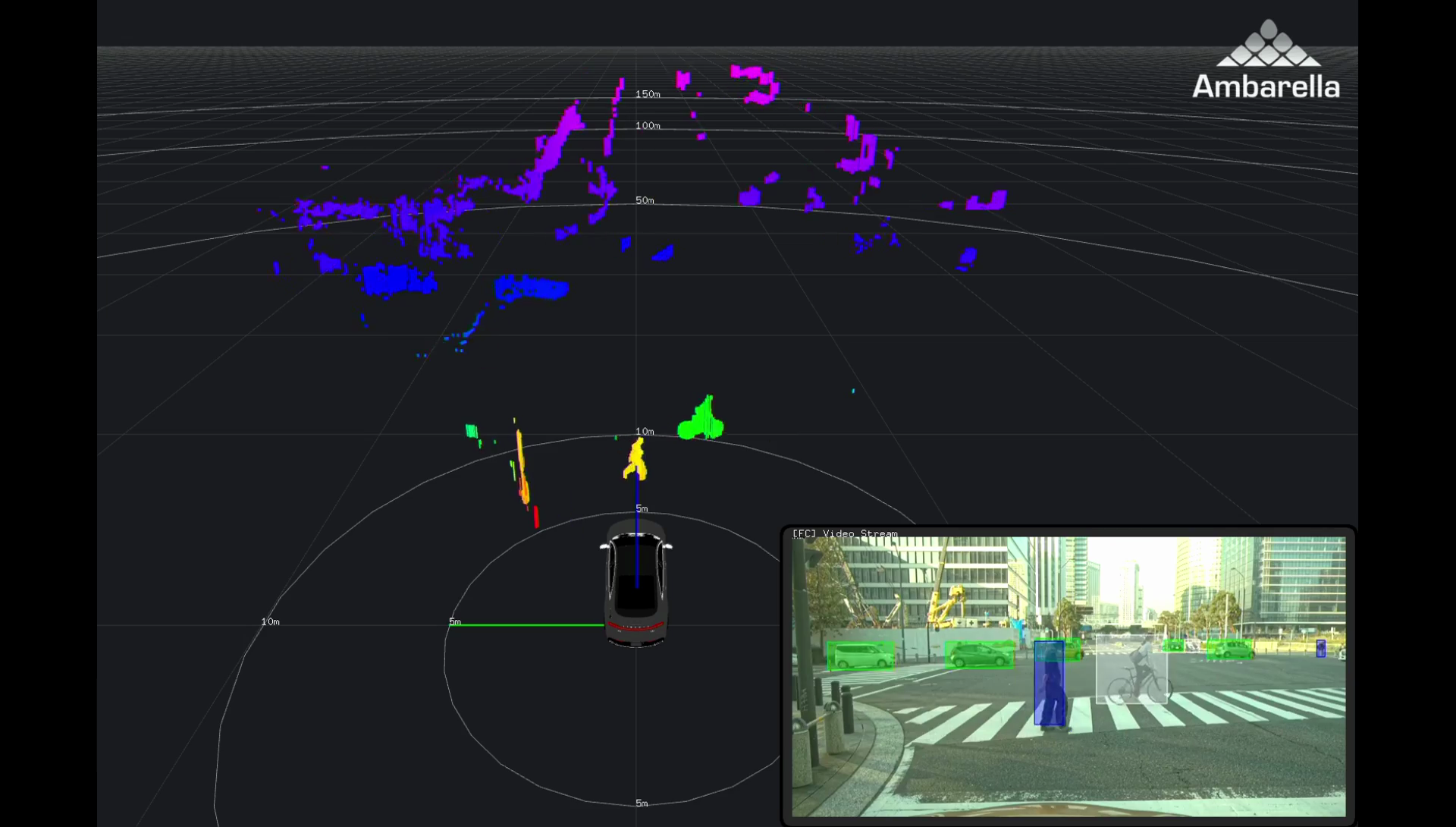Screen dimensions: 1456x827
Task: Click the 10m label ahead of the car
Action: (645, 431)
